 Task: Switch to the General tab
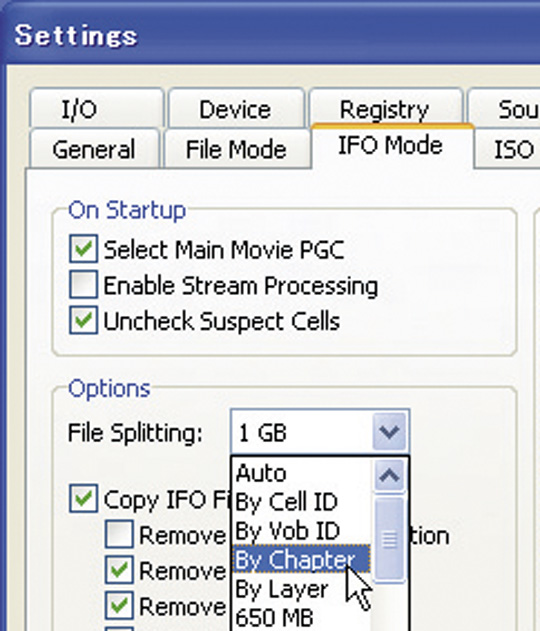pyautogui.click(x=94, y=149)
